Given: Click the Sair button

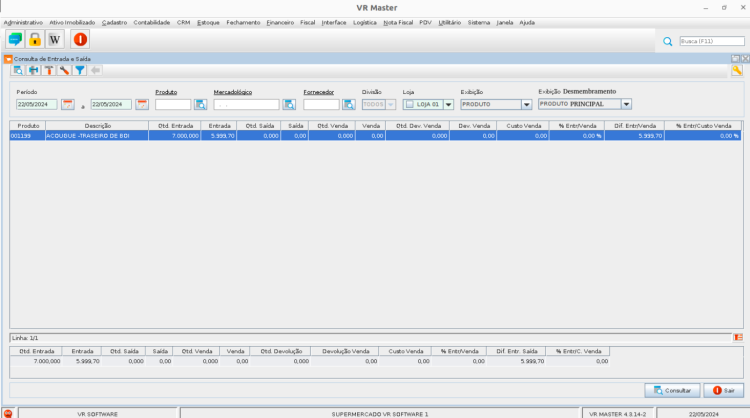Looking at the screenshot, I should (724, 390).
